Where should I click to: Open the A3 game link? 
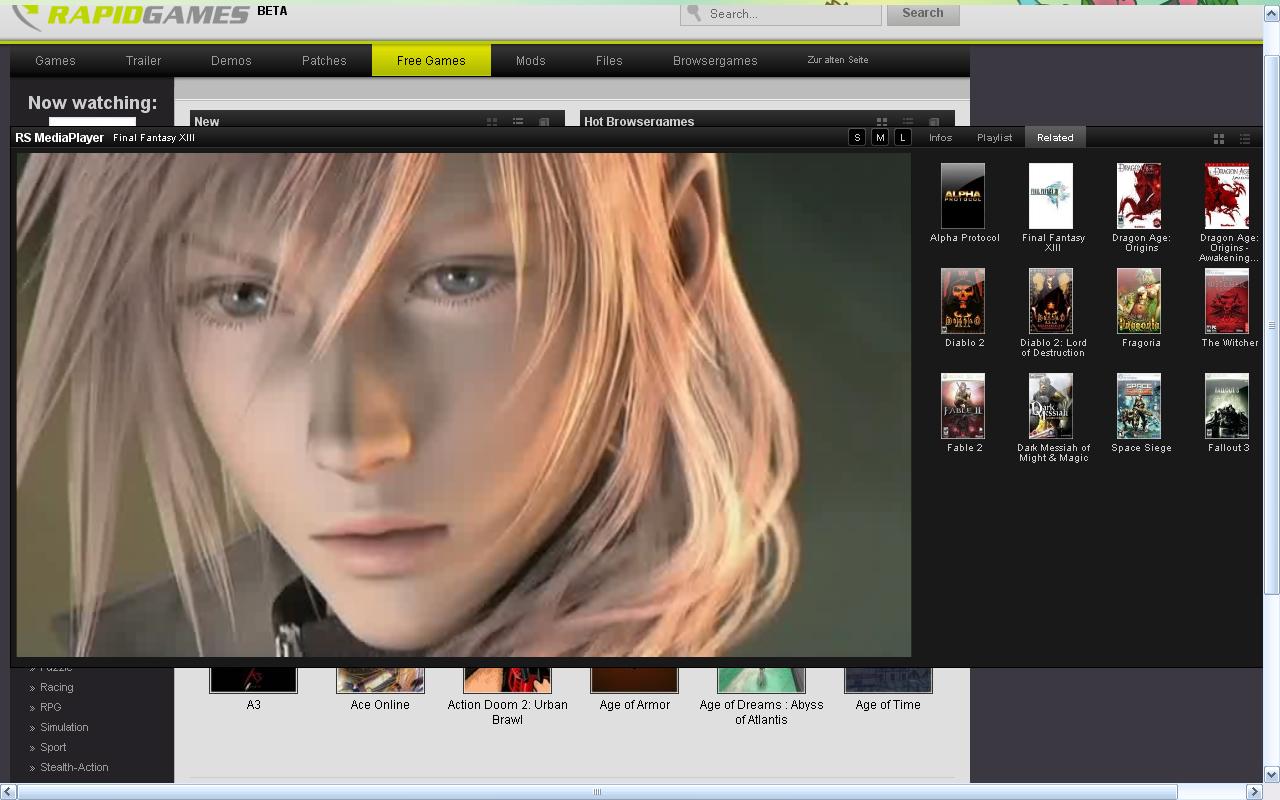point(253,705)
